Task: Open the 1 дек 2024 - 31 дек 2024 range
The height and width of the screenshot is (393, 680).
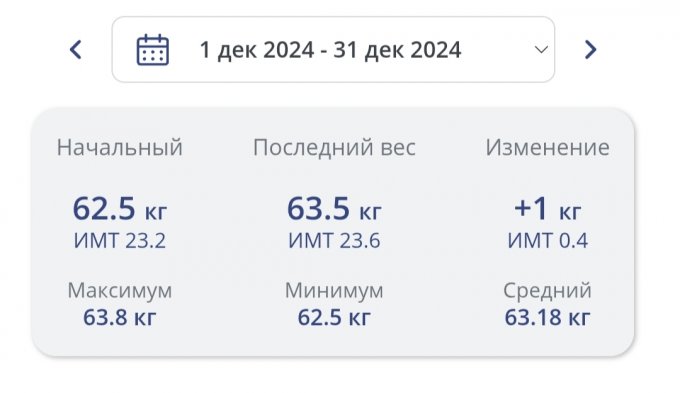Action: (x=330, y=50)
